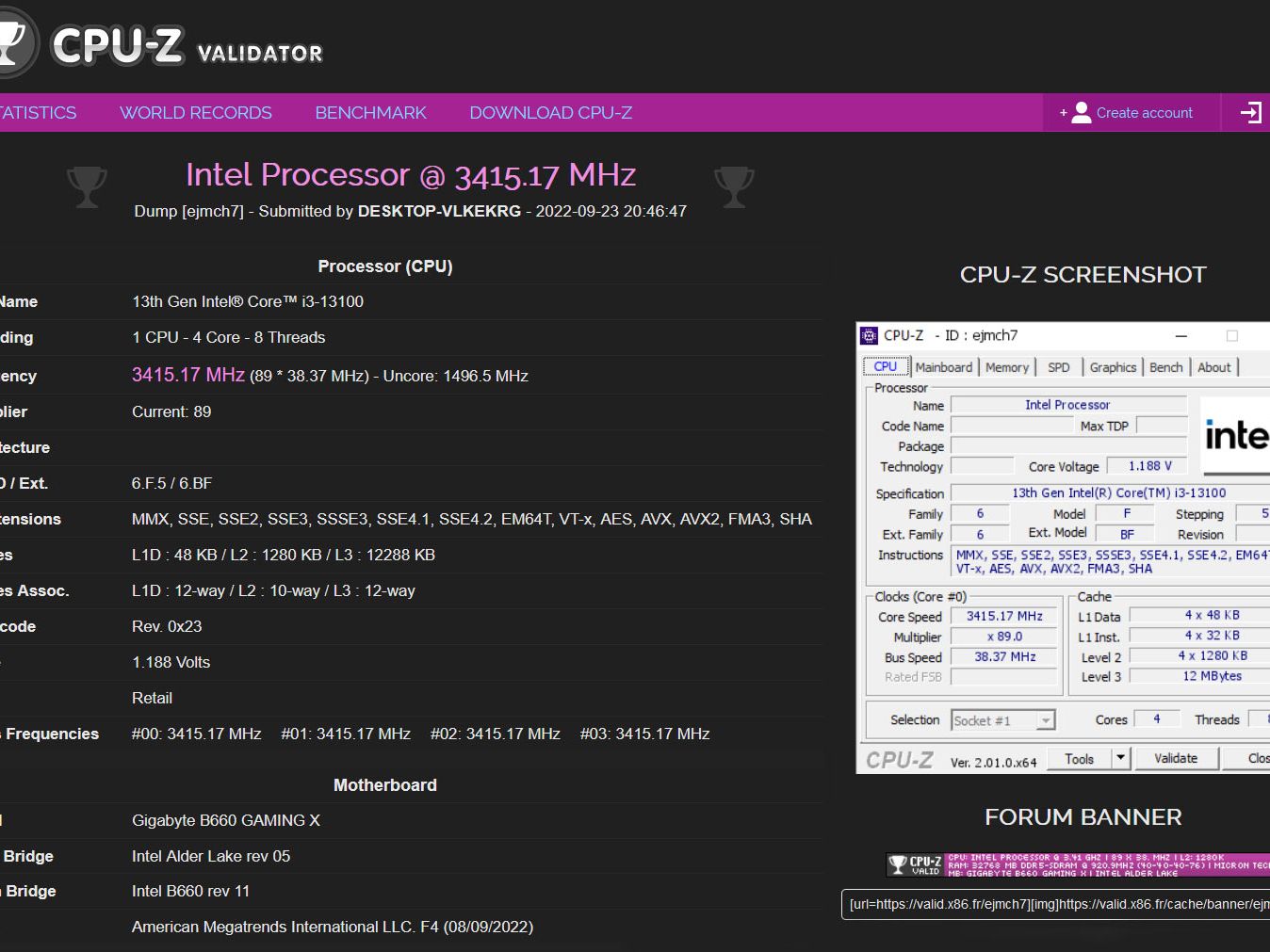The width and height of the screenshot is (1270, 952).
Task: Click the pink forum banner image
Action: pos(1078,864)
